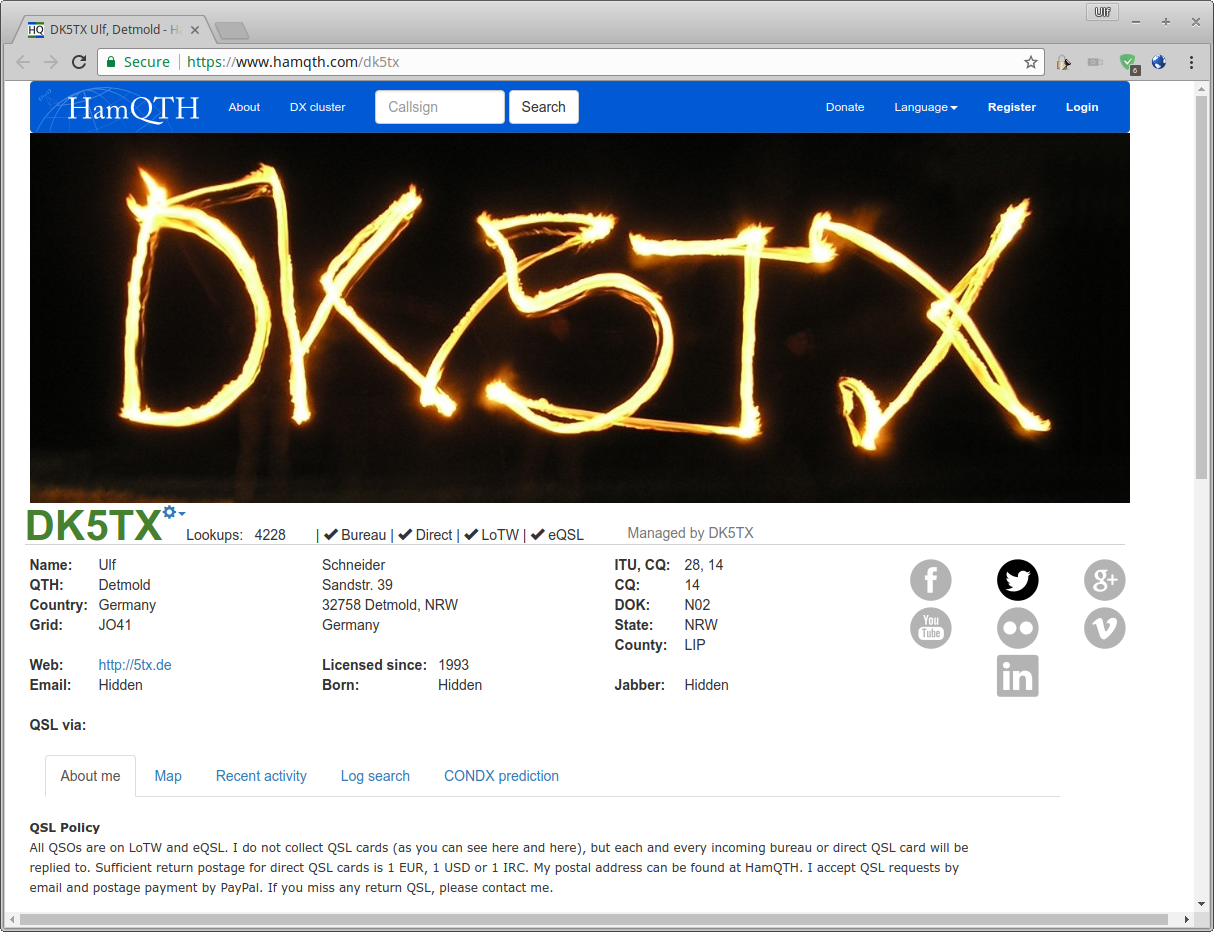The image size is (1214, 932).
Task: Click the address line Sandstr. 39
Action: [357, 585]
